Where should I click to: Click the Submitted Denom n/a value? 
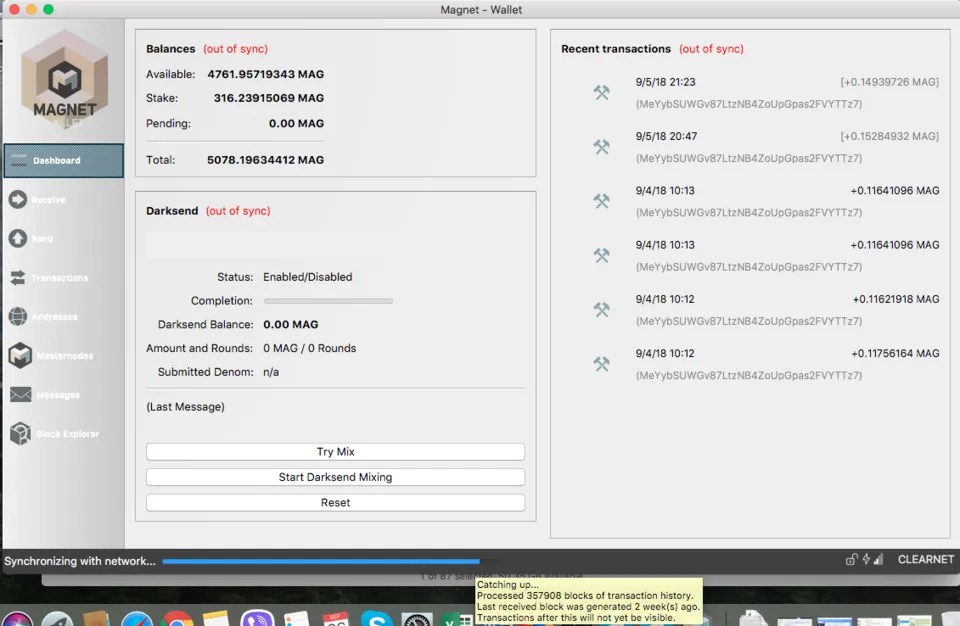(x=271, y=372)
